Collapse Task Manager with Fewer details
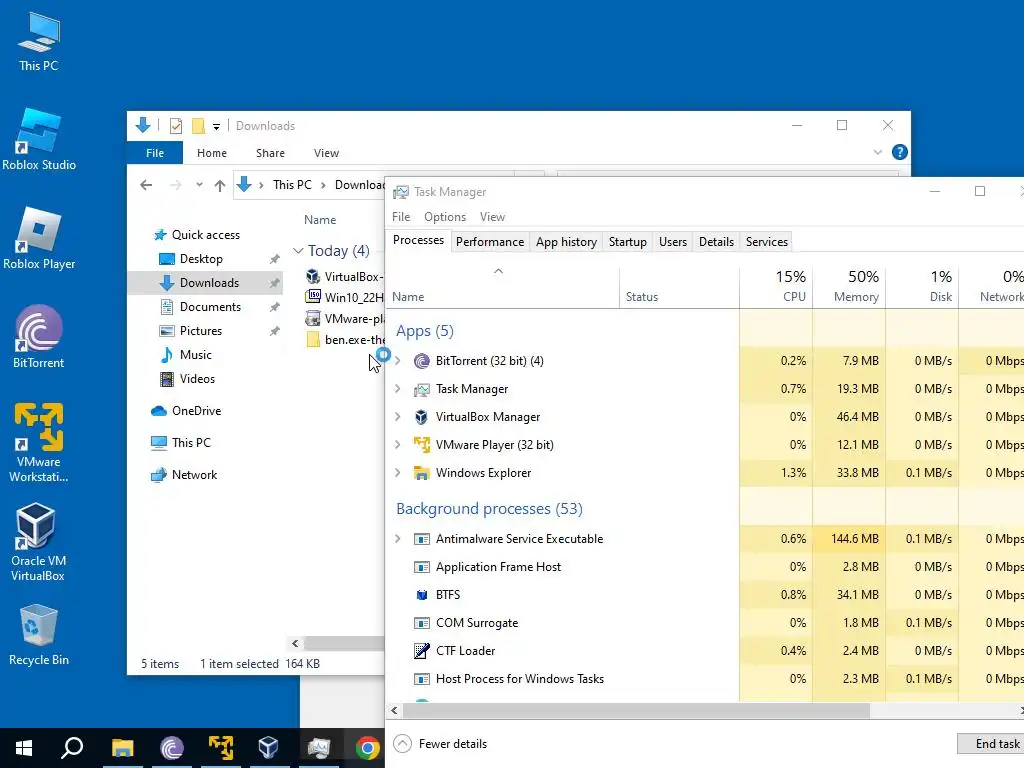The image size is (1024, 768). (440, 744)
